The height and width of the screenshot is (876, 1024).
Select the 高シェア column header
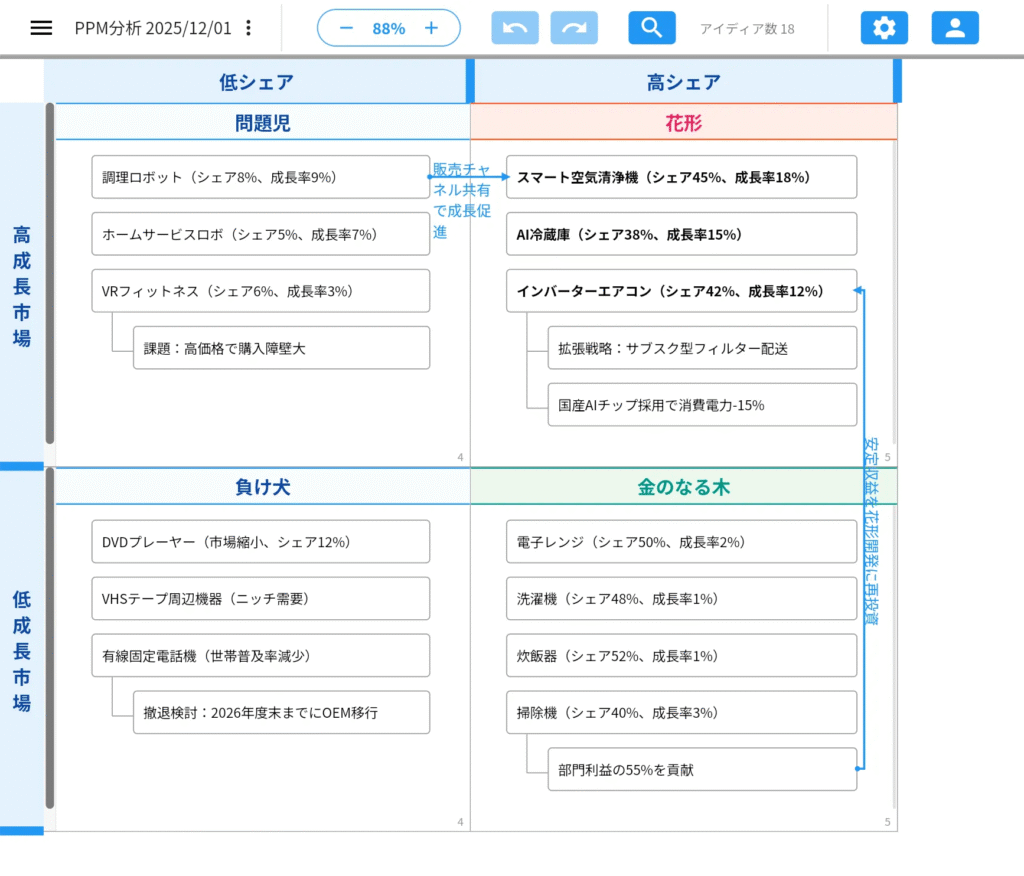click(x=683, y=82)
